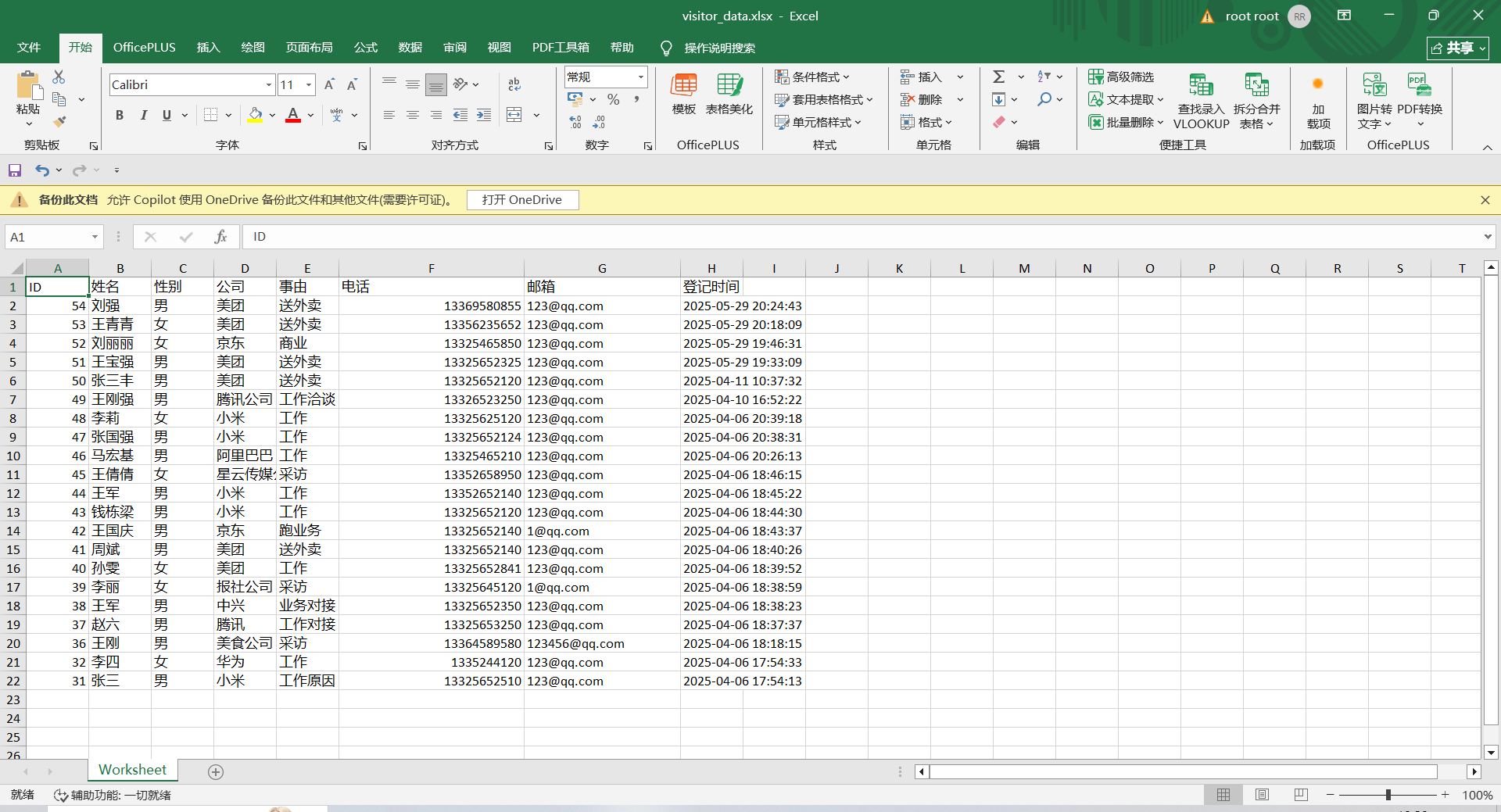Switch to Normal view in status bar

1223,795
